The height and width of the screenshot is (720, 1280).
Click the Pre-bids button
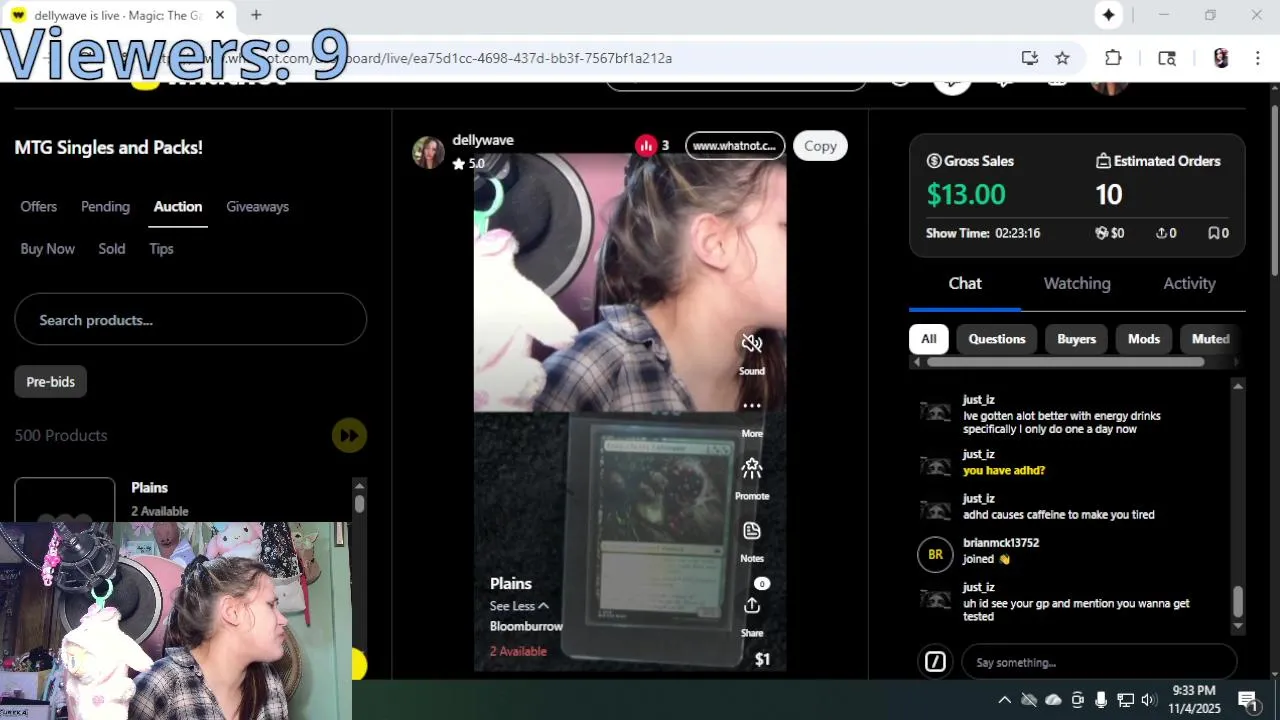point(51,381)
